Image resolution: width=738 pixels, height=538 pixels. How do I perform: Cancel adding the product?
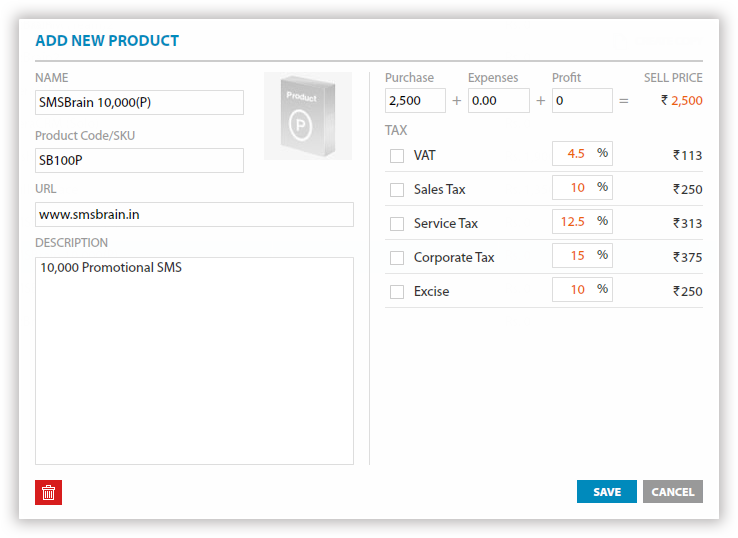pyautogui.click(x=673, y=492)
